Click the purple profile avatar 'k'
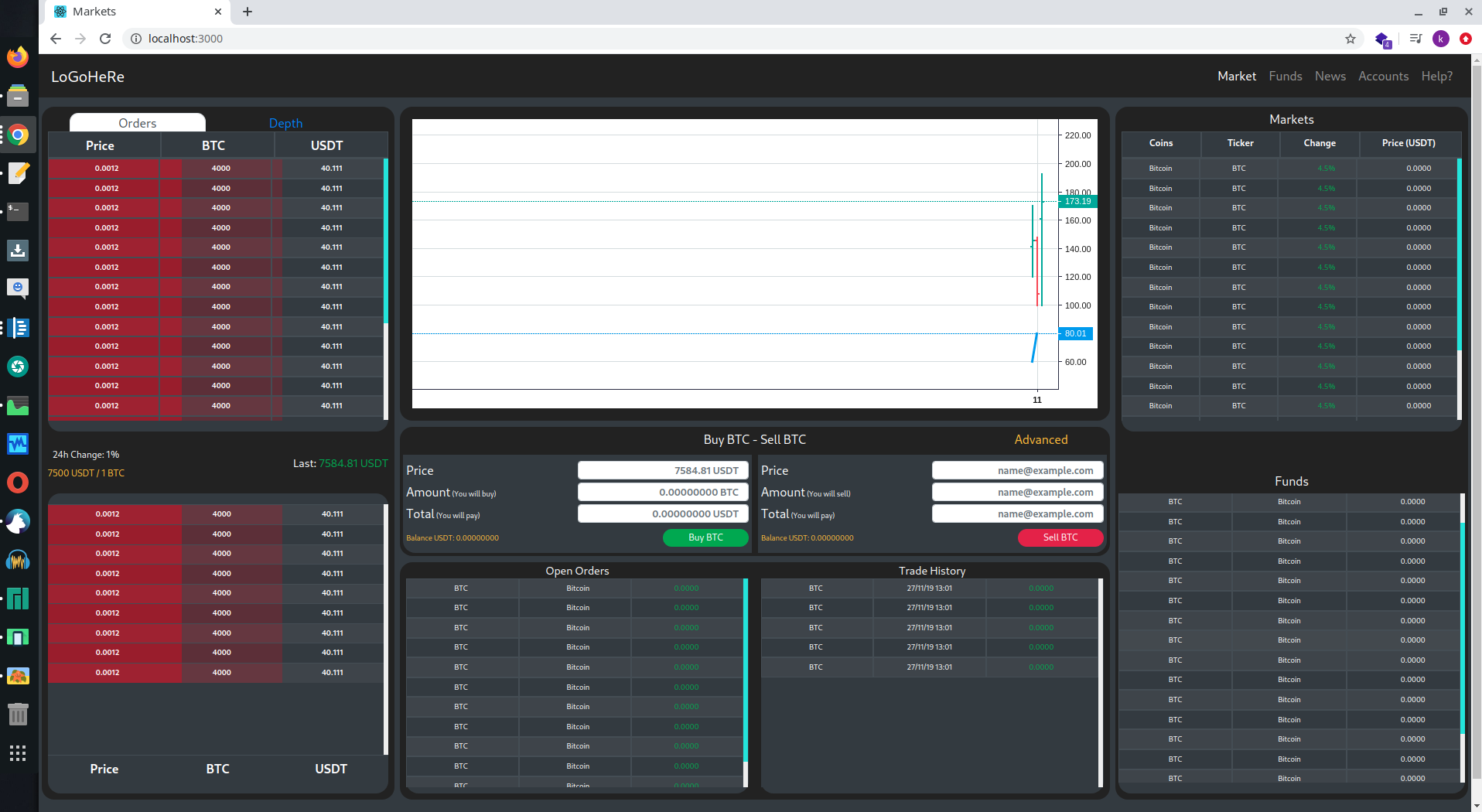 (x=1440, y=39)
